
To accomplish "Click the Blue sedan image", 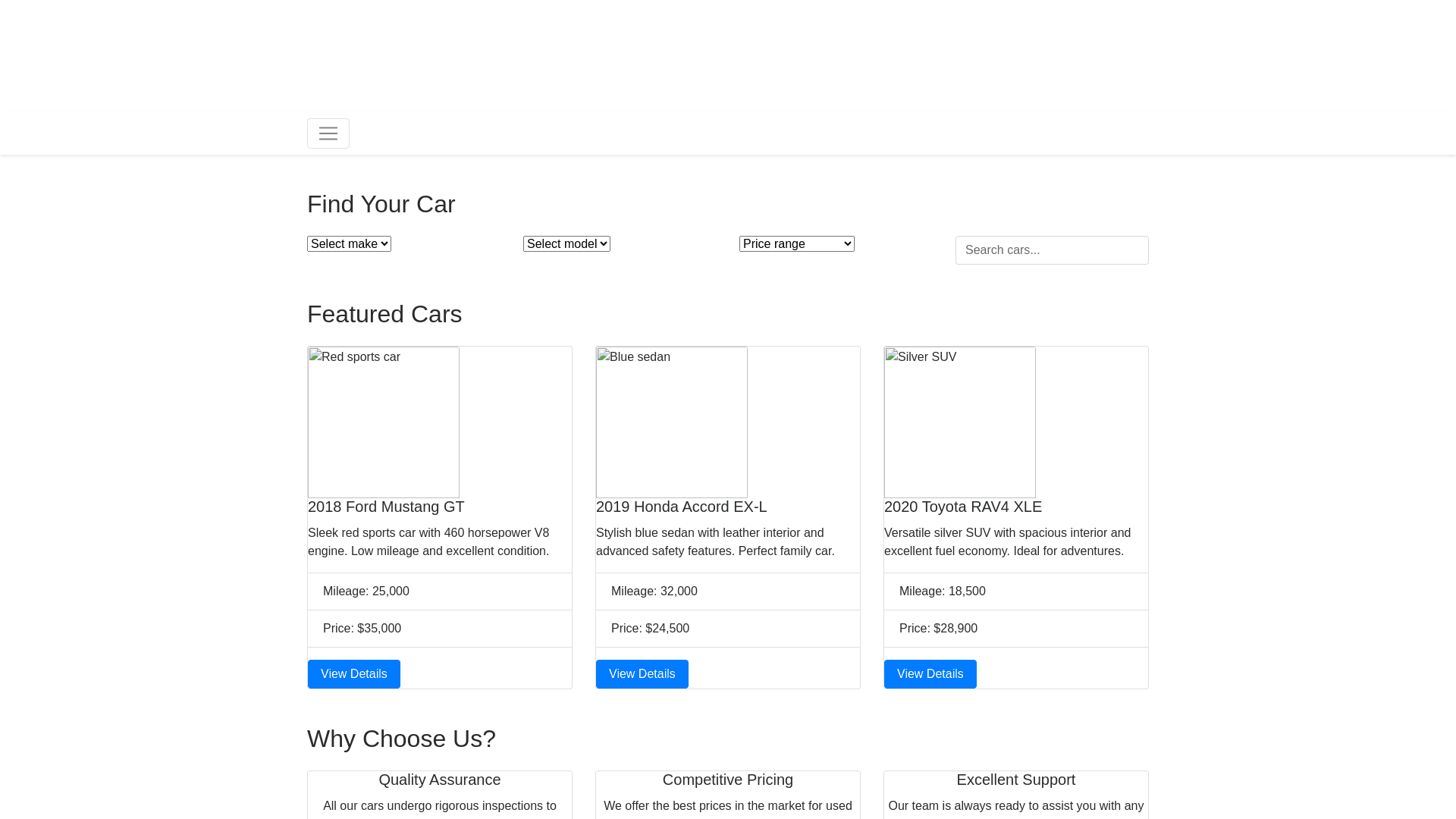I will tap(672, 422).
